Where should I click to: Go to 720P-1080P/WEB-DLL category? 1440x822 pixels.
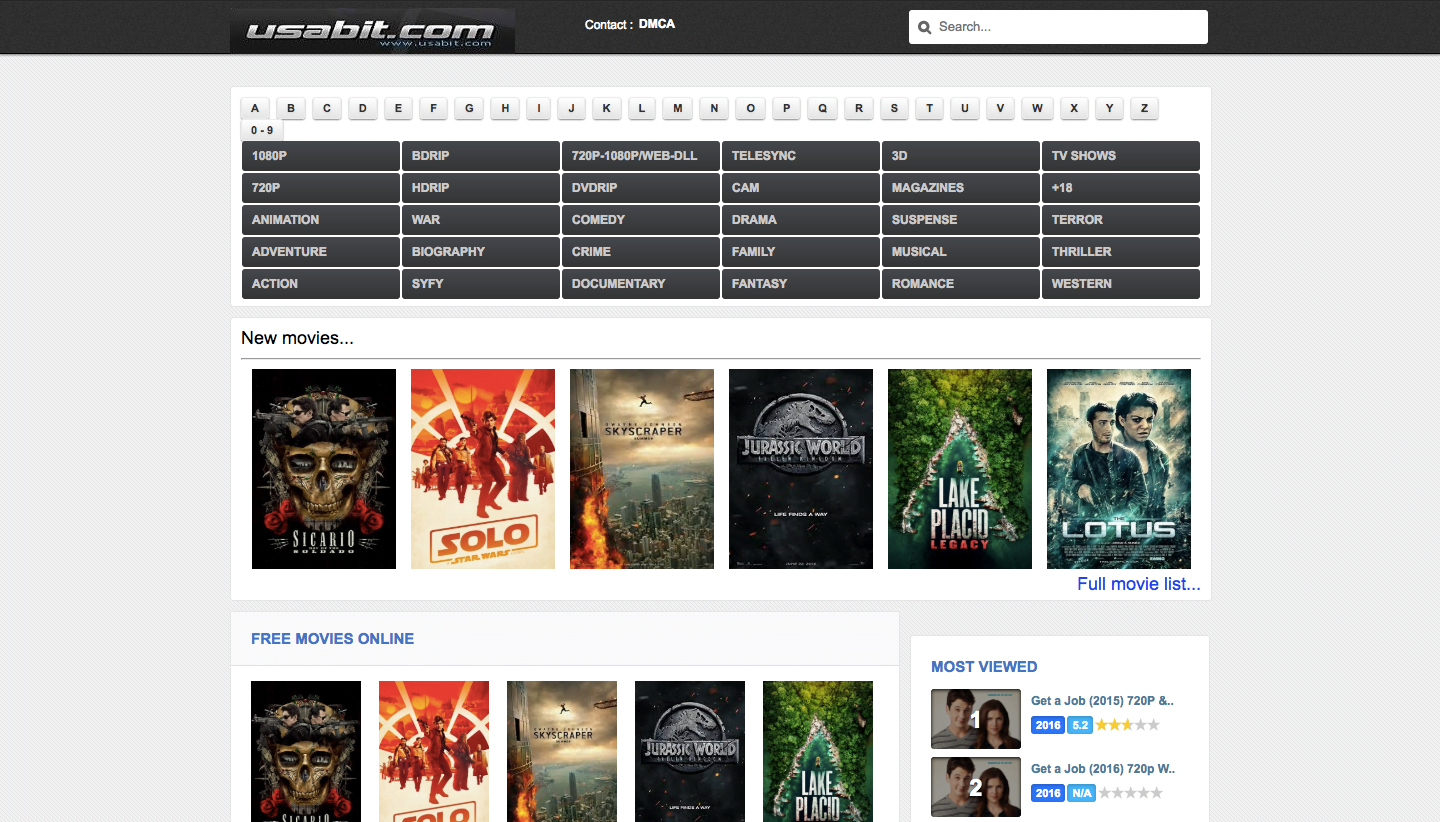tap(641, 156)
